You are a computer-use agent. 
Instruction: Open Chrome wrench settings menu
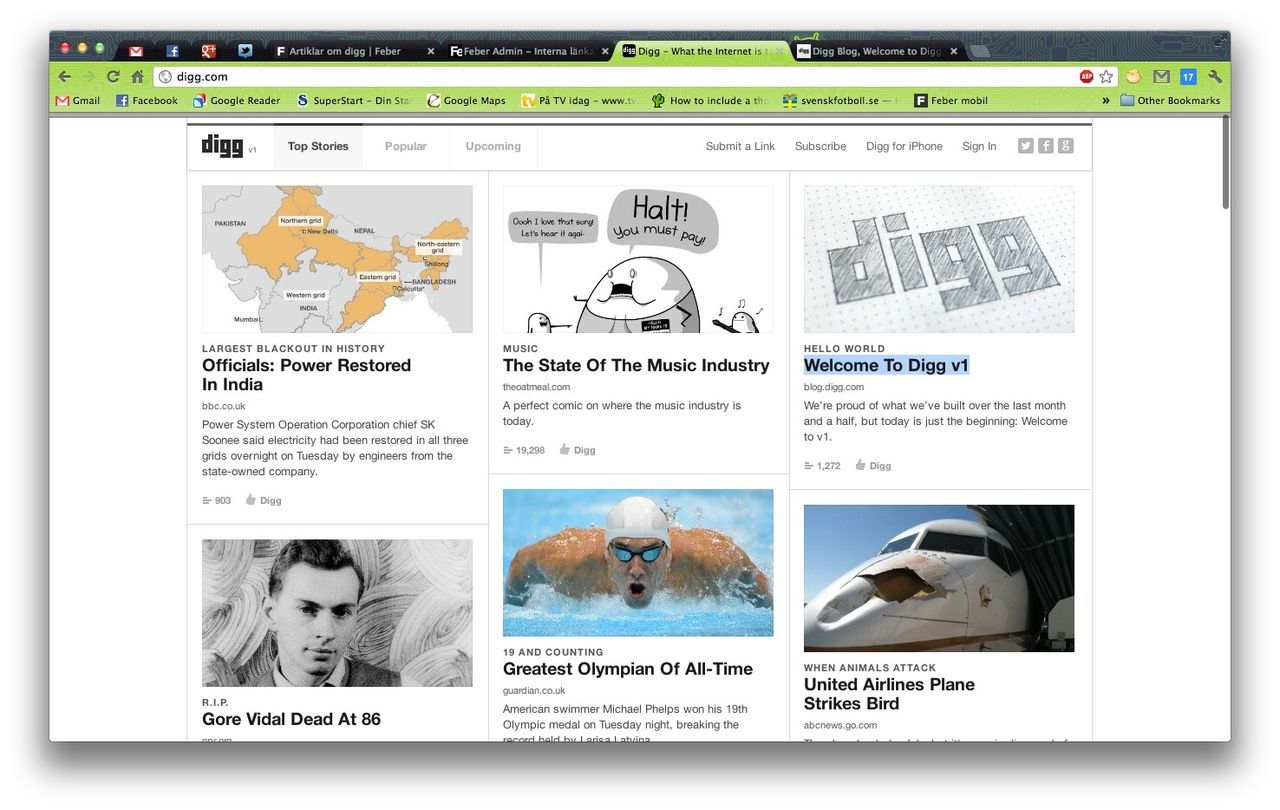coord(1215,77)
